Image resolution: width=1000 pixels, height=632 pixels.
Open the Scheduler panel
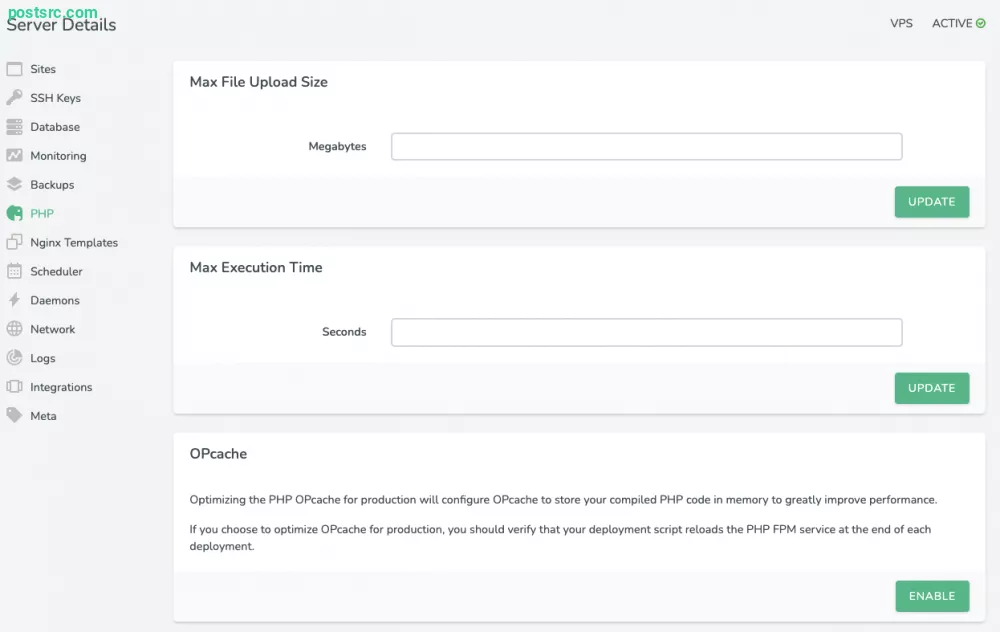point(56,271)
